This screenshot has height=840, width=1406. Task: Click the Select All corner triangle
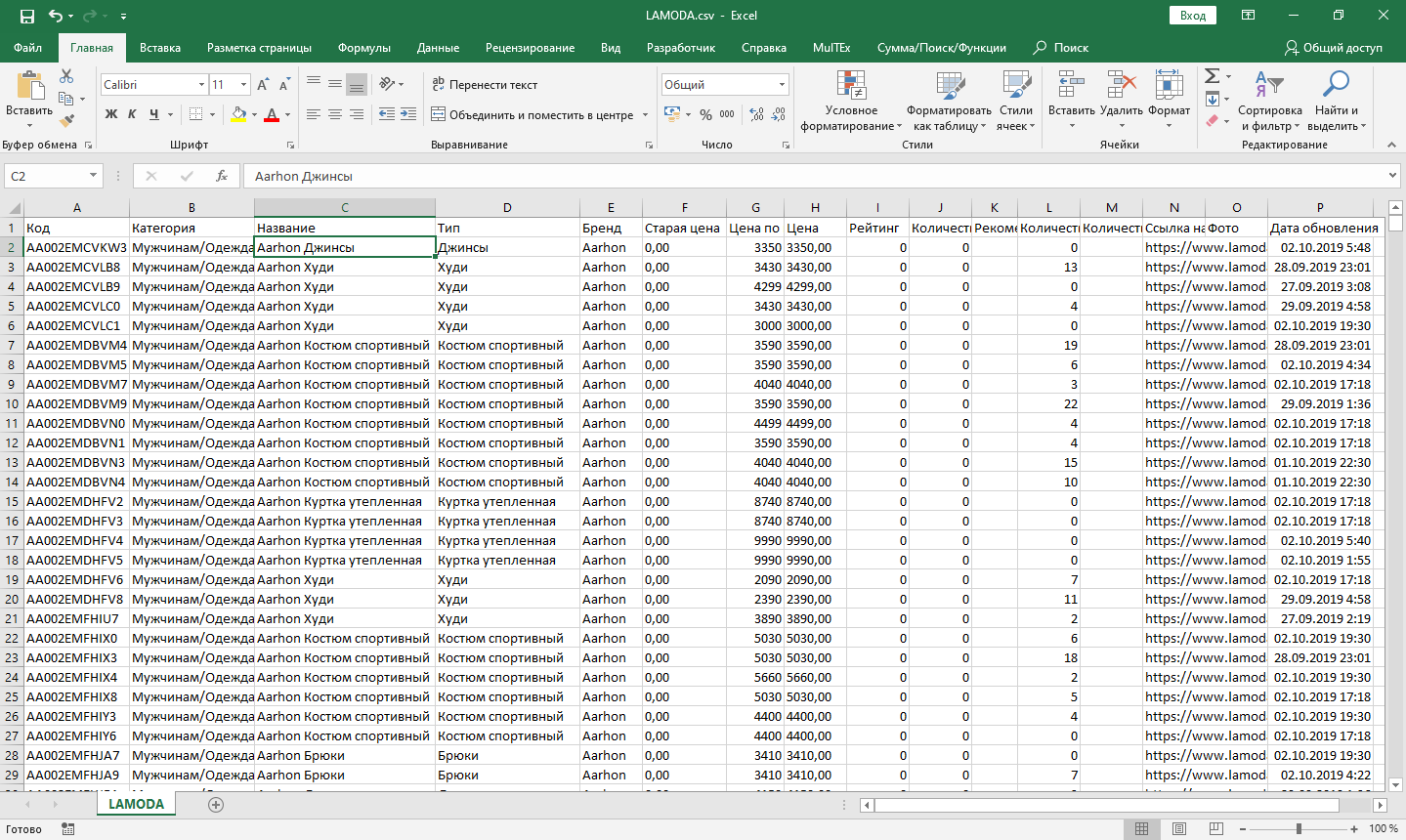pyautogui.click(x=14, y=208)
